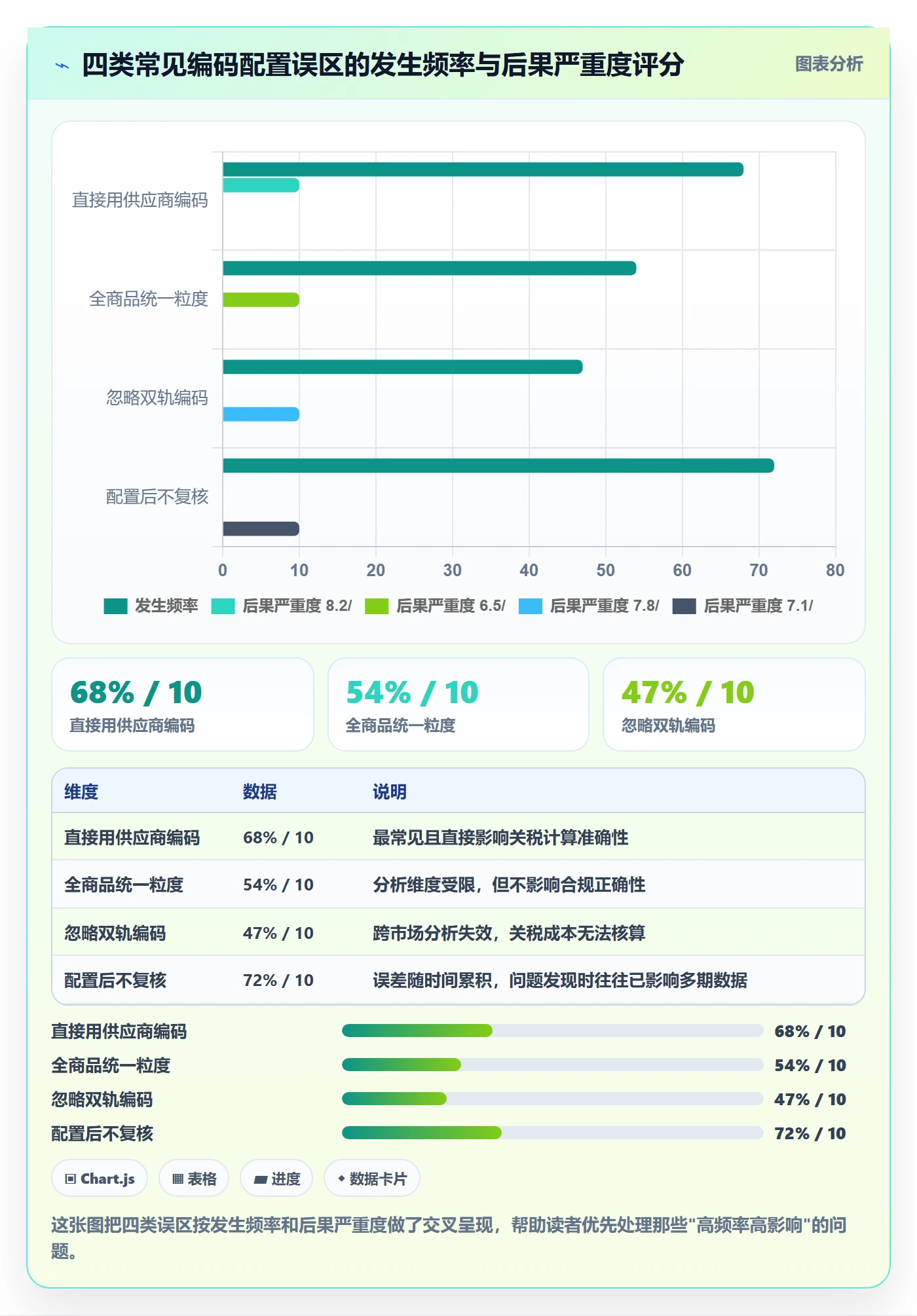Click the 数据 column header

260,792
